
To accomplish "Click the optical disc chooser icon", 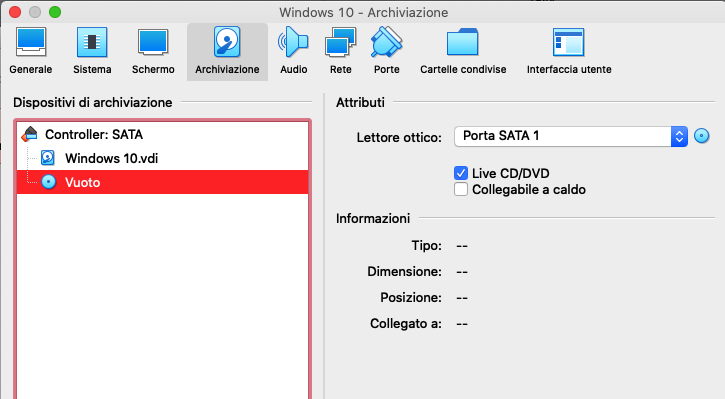I will [701, 136].
